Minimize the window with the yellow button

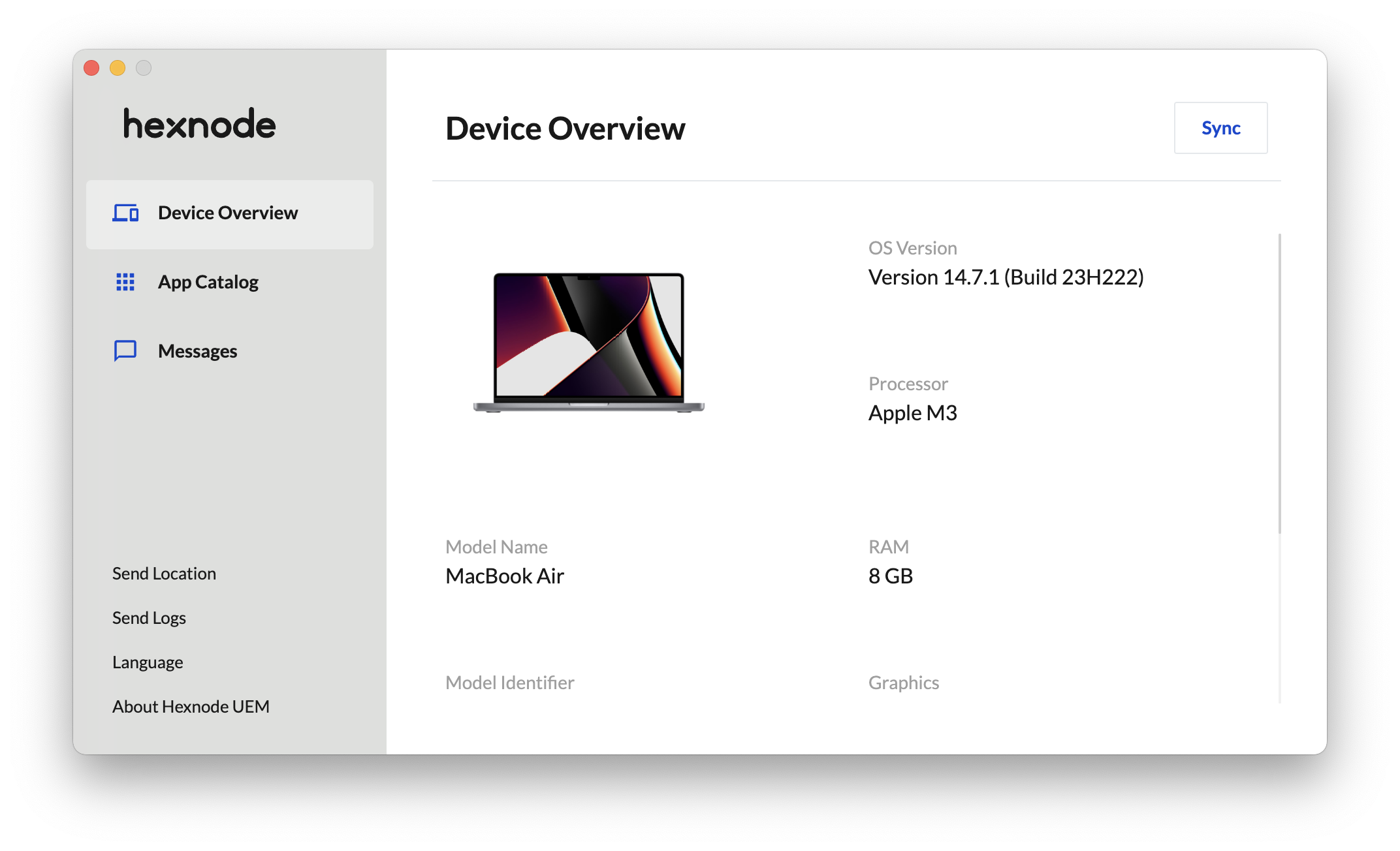click(118, 68)
